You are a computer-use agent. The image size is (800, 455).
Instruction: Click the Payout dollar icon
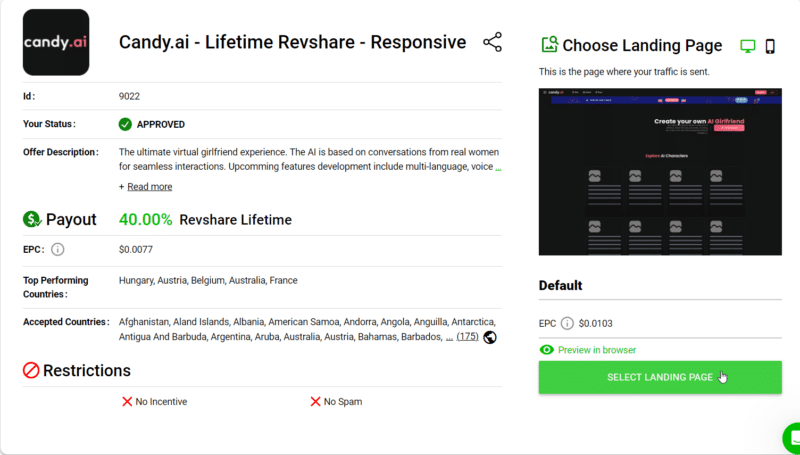point(32,219)
